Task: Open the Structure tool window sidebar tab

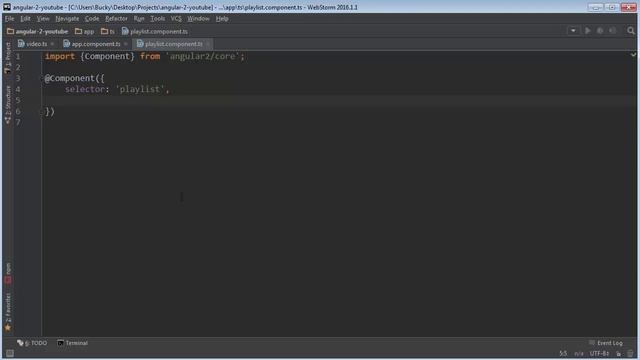Action: [8, 104]
